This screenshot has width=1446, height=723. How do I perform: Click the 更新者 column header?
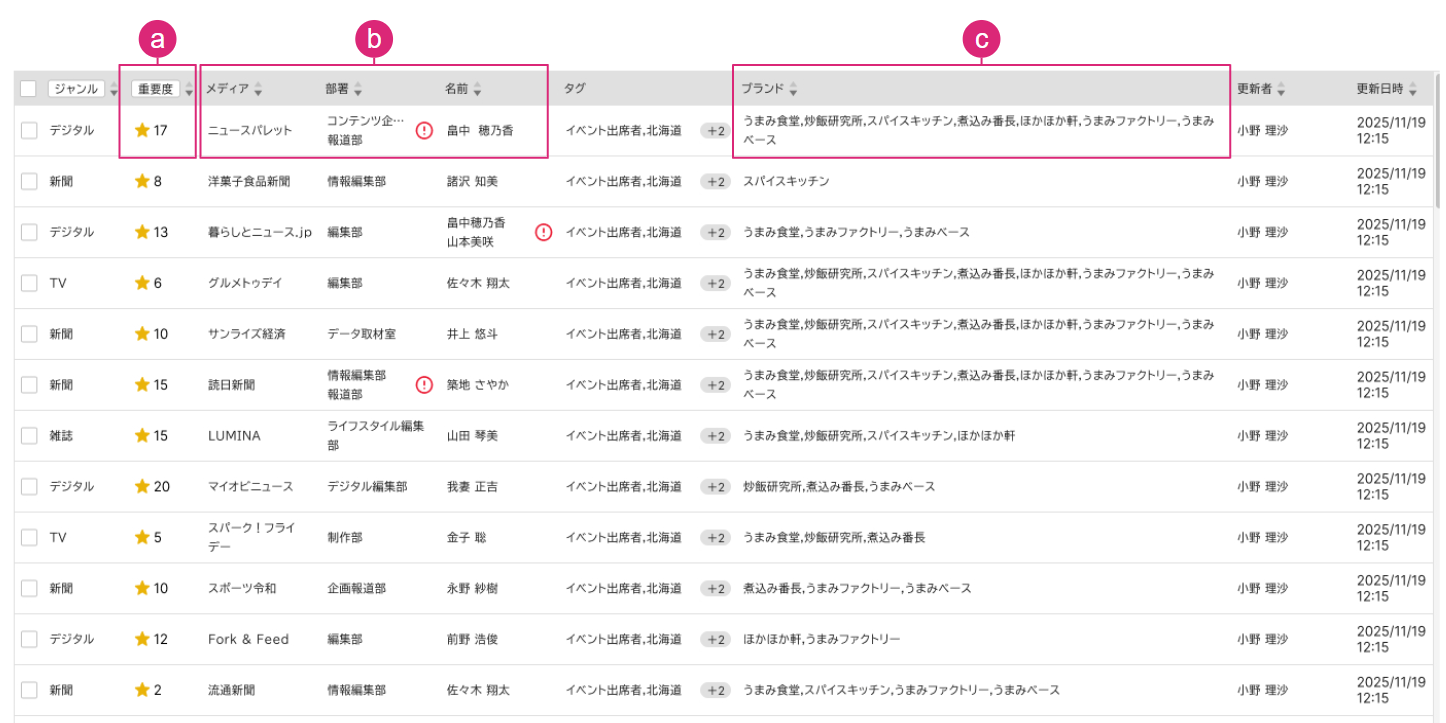(x=1254, y=89)
